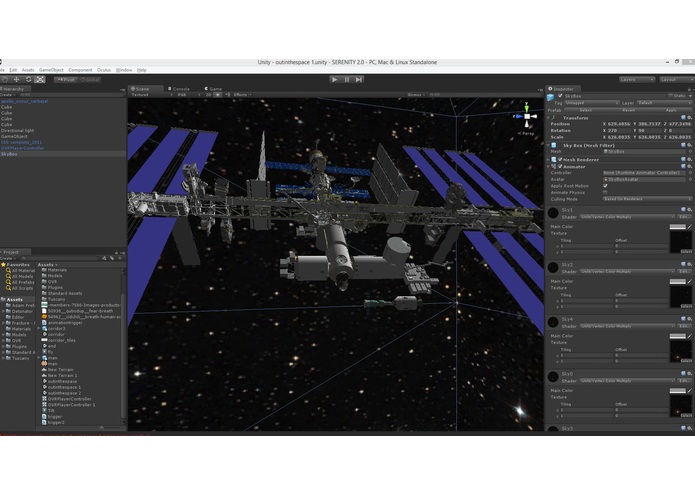695x494 pixels.
Task: Open the Hierarchy Create menu button
Action: pos(8,95)
